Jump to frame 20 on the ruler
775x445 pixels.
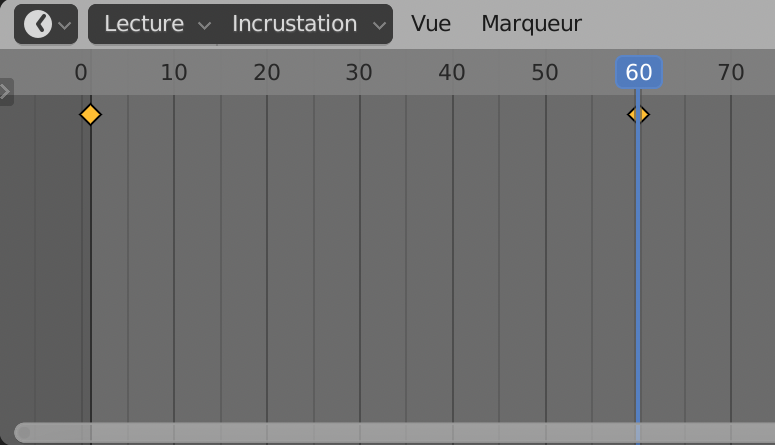pos(267,72)
